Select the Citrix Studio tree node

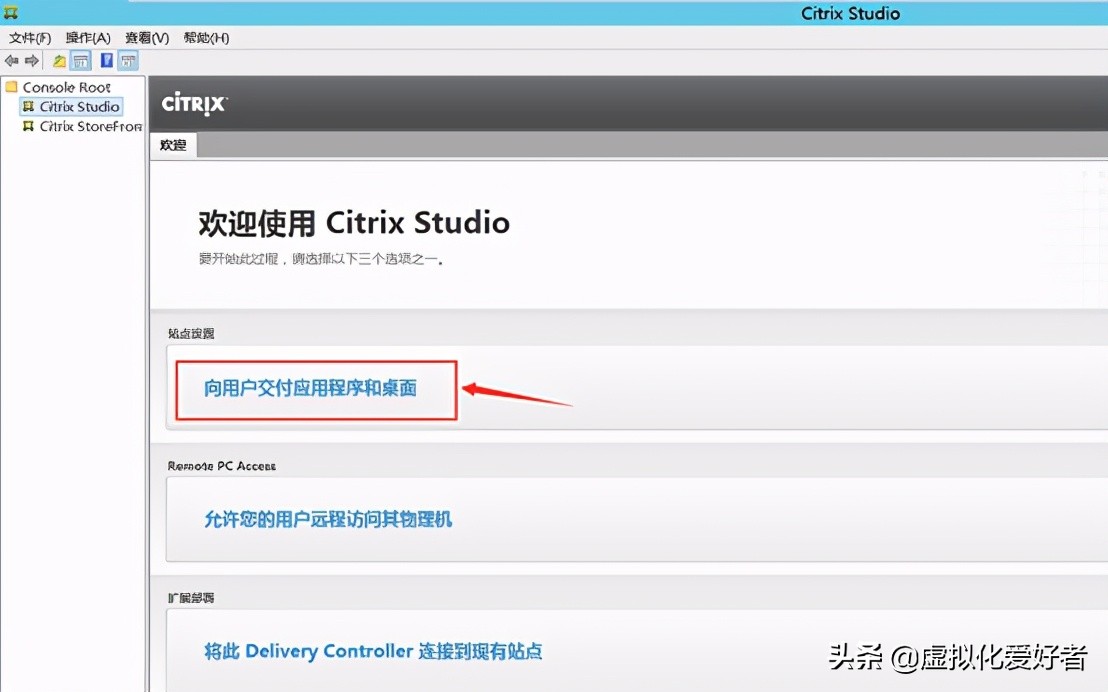(79, 107)
